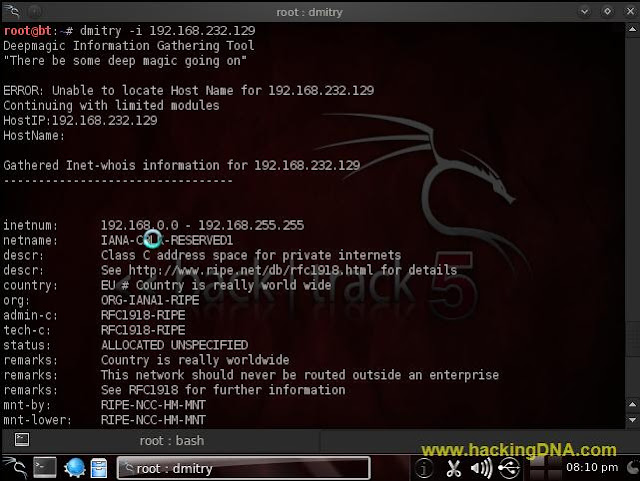This screenshot has height=481, width=640.
Task: Click 'Class C address space for private internets'
Action: [x=251, y=255]
